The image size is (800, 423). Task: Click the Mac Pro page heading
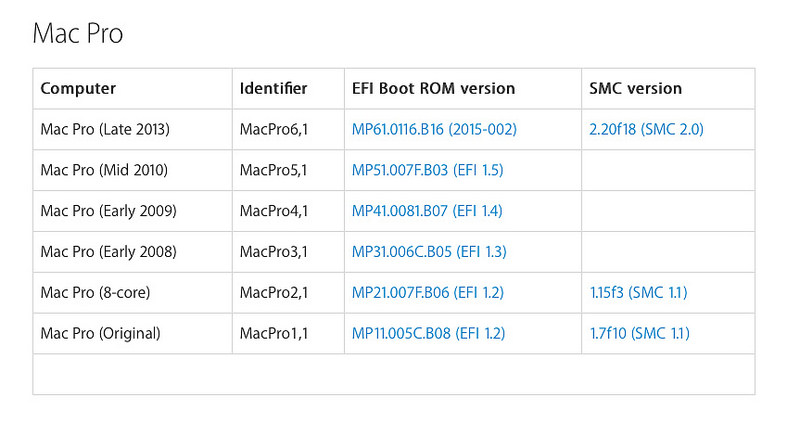78,33
